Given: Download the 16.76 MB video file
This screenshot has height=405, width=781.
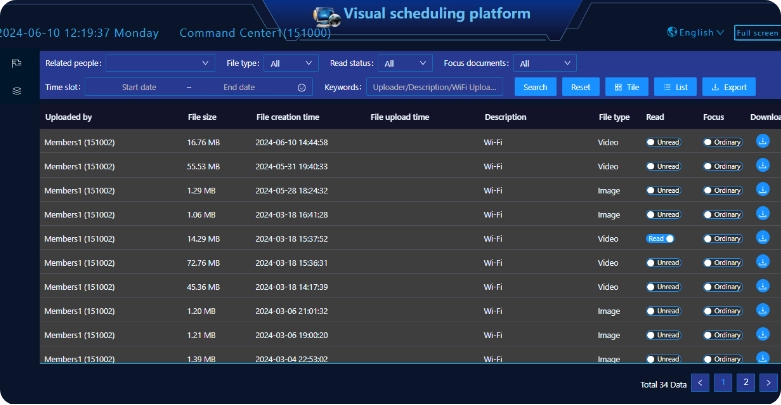Looking at the screenshot, I should [762, 141].
